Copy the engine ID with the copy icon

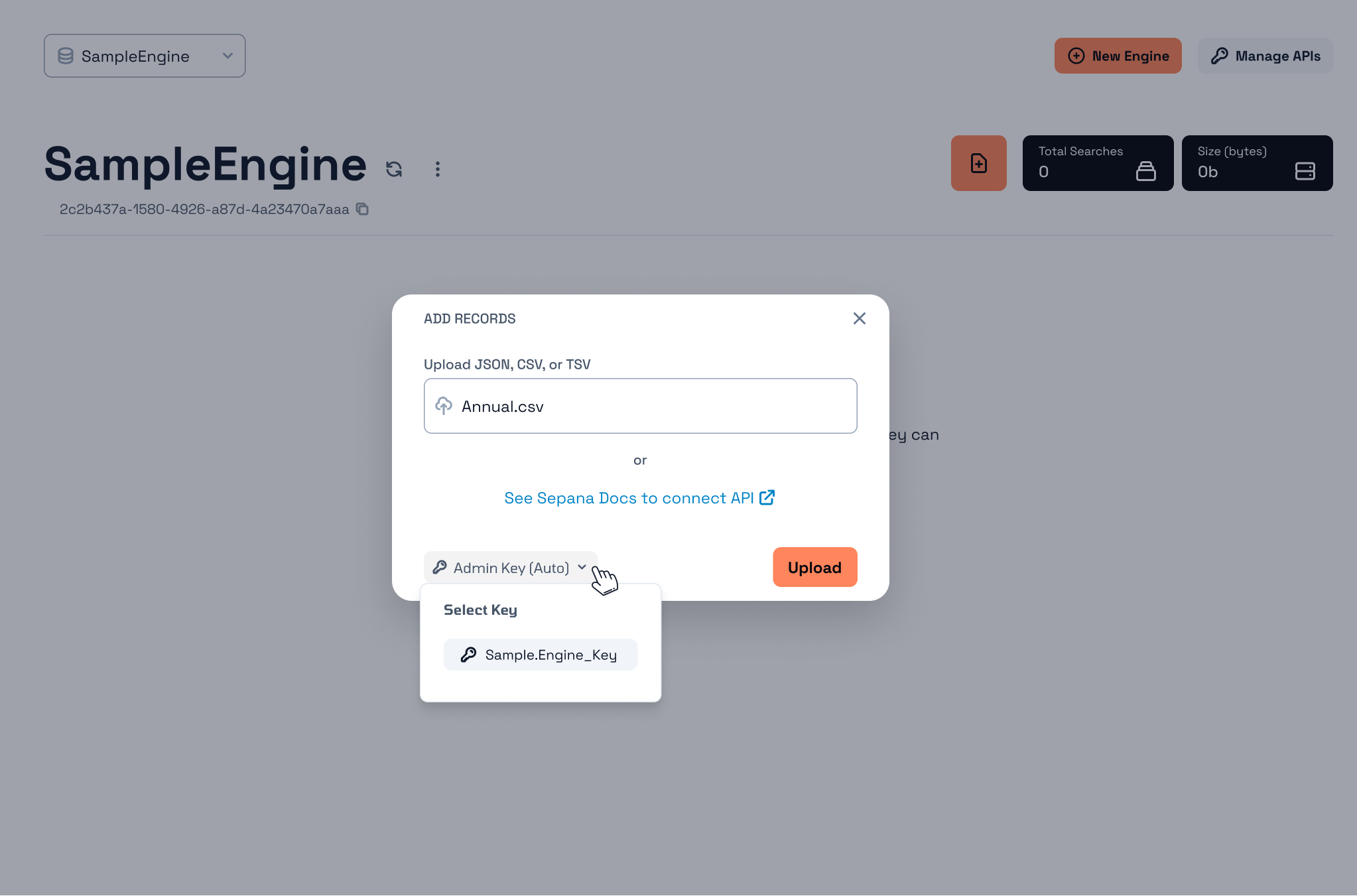pyautogui.click(x=362, y=209)
